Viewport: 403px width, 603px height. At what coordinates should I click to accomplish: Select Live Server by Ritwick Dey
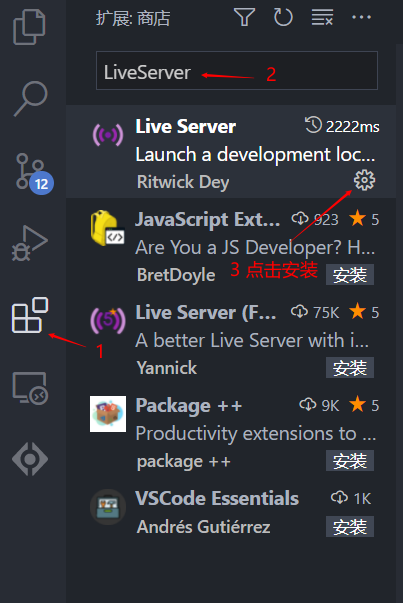(231, 152)
